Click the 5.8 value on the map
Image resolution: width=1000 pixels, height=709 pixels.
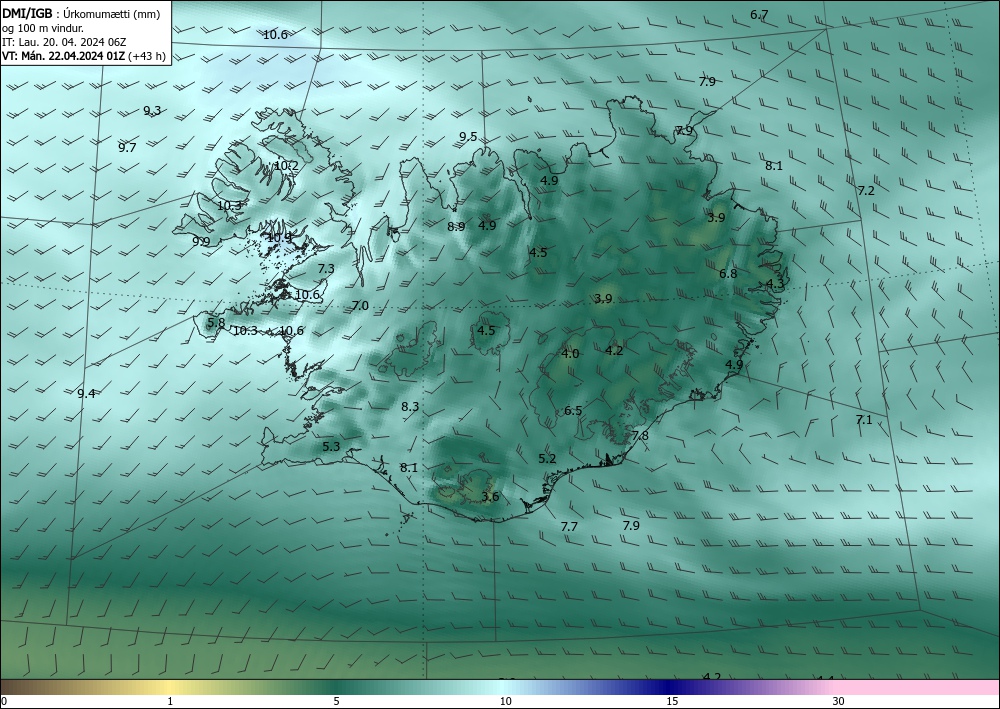[x=217, y=323]
